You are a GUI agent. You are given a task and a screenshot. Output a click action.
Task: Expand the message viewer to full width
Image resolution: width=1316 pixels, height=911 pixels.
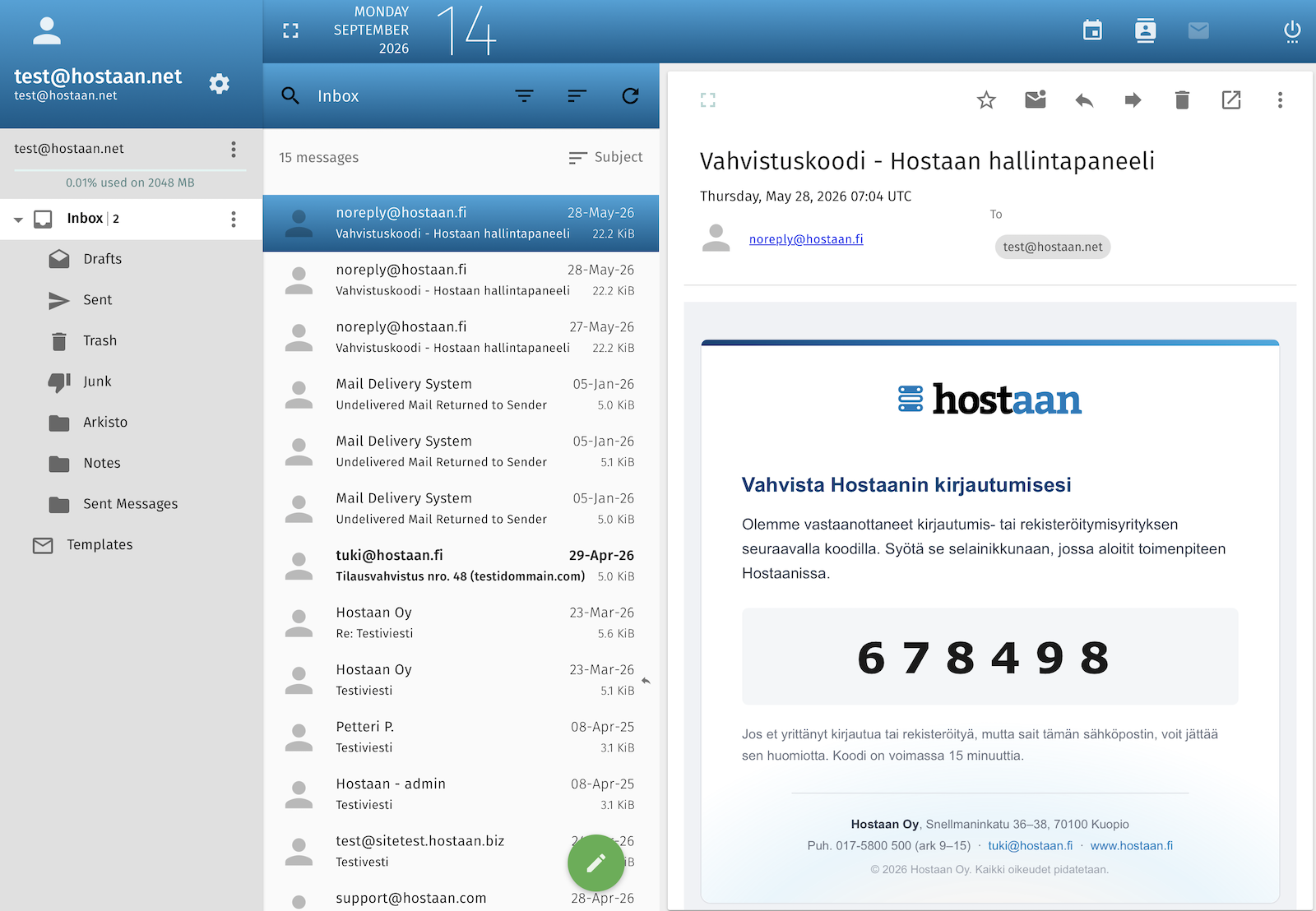click(708, 100)
